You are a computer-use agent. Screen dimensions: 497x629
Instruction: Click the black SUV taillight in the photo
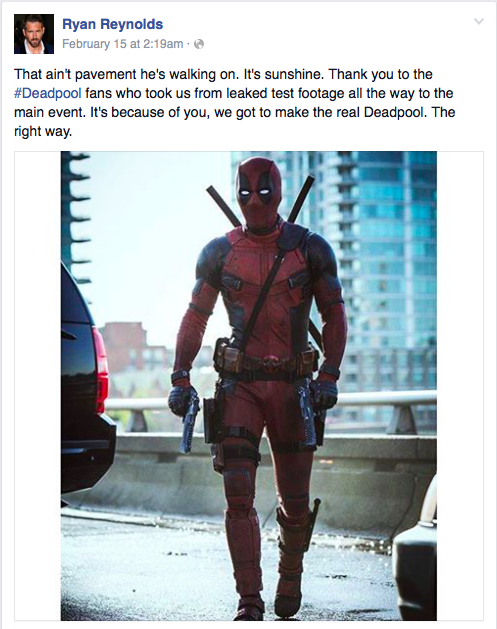tap(101, 369)
